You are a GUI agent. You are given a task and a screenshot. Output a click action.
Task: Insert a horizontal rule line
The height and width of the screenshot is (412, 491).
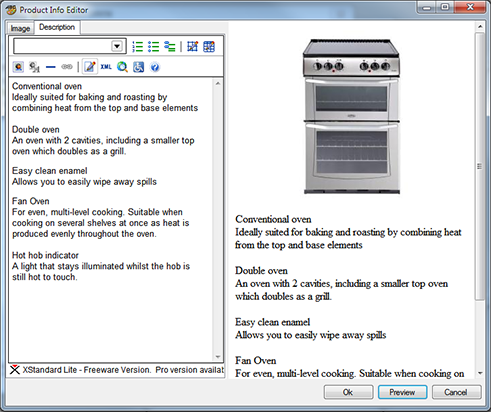[51, 67]
